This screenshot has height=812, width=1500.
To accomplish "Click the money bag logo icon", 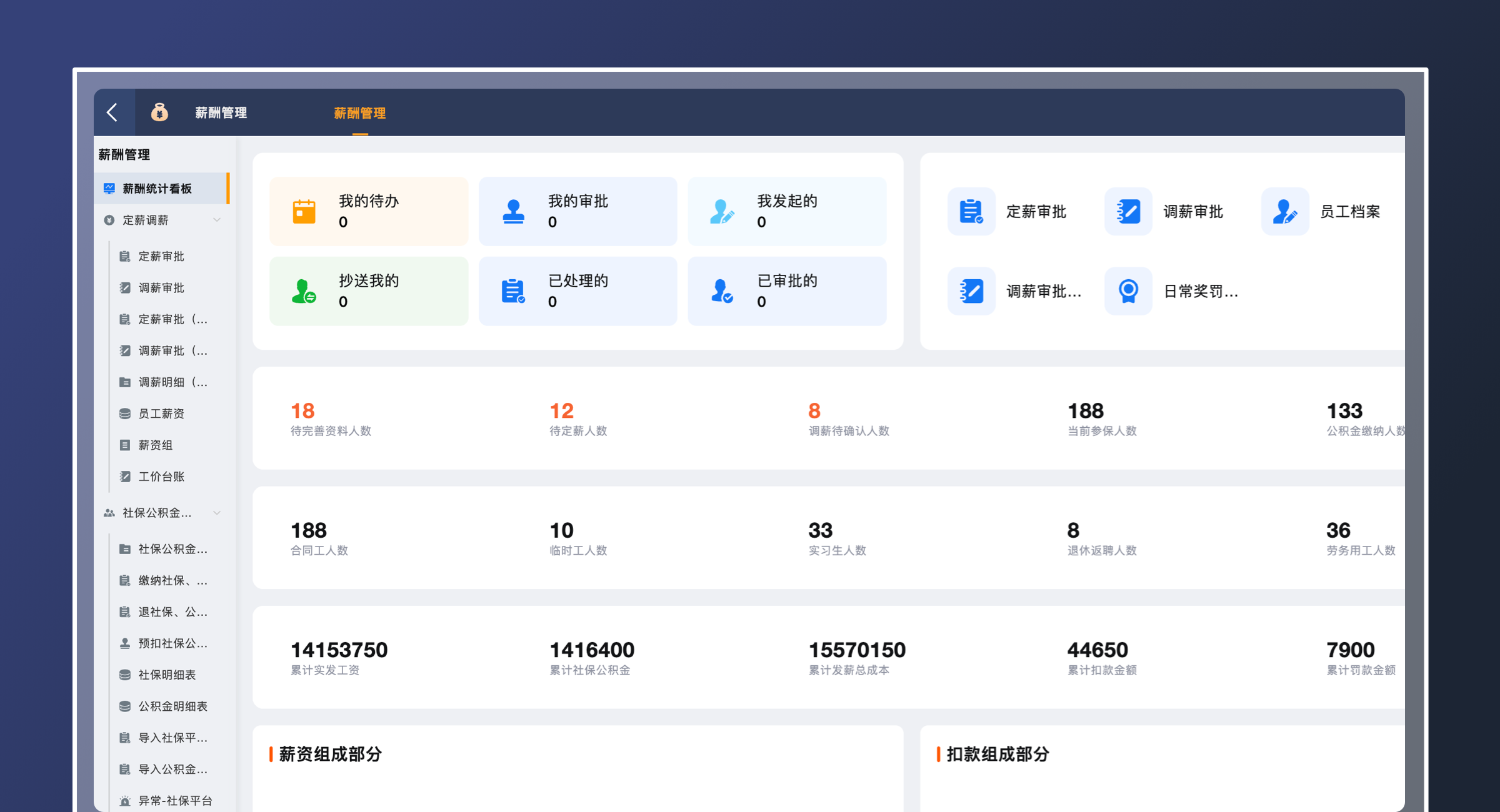I will click(x=159, y=112).
